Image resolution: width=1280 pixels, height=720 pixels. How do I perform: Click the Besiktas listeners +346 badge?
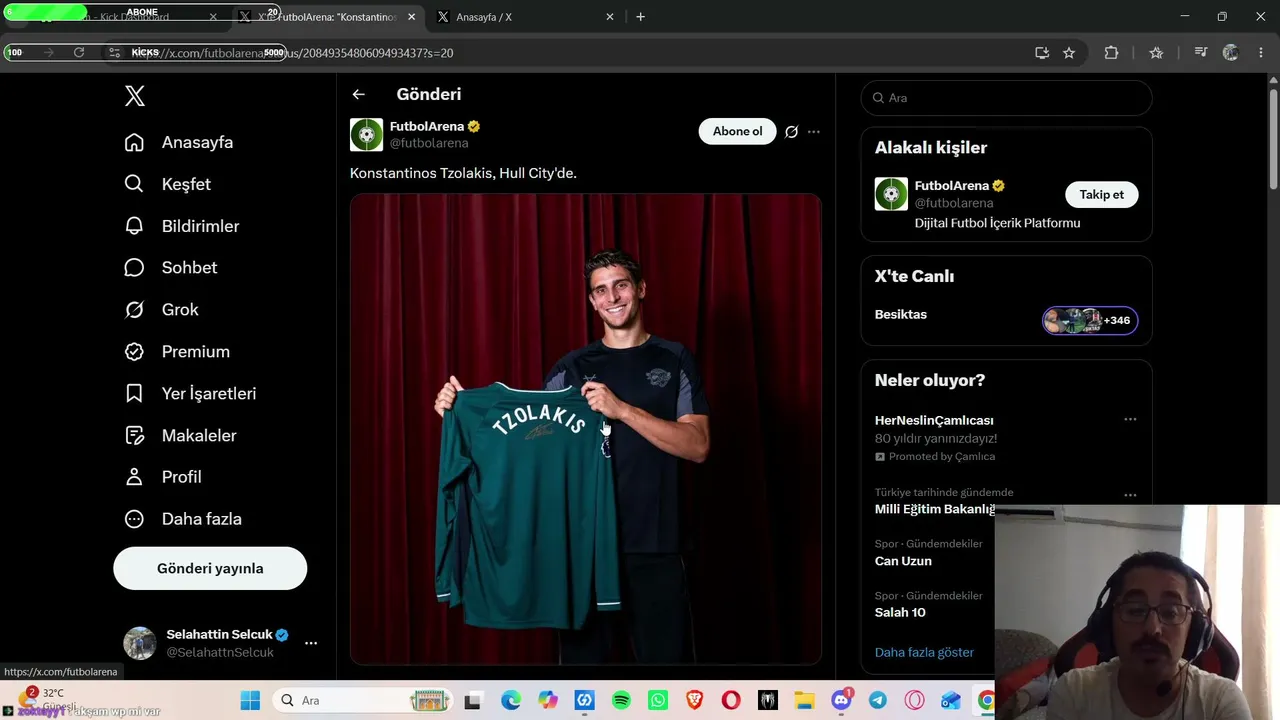pos(1090,320)
